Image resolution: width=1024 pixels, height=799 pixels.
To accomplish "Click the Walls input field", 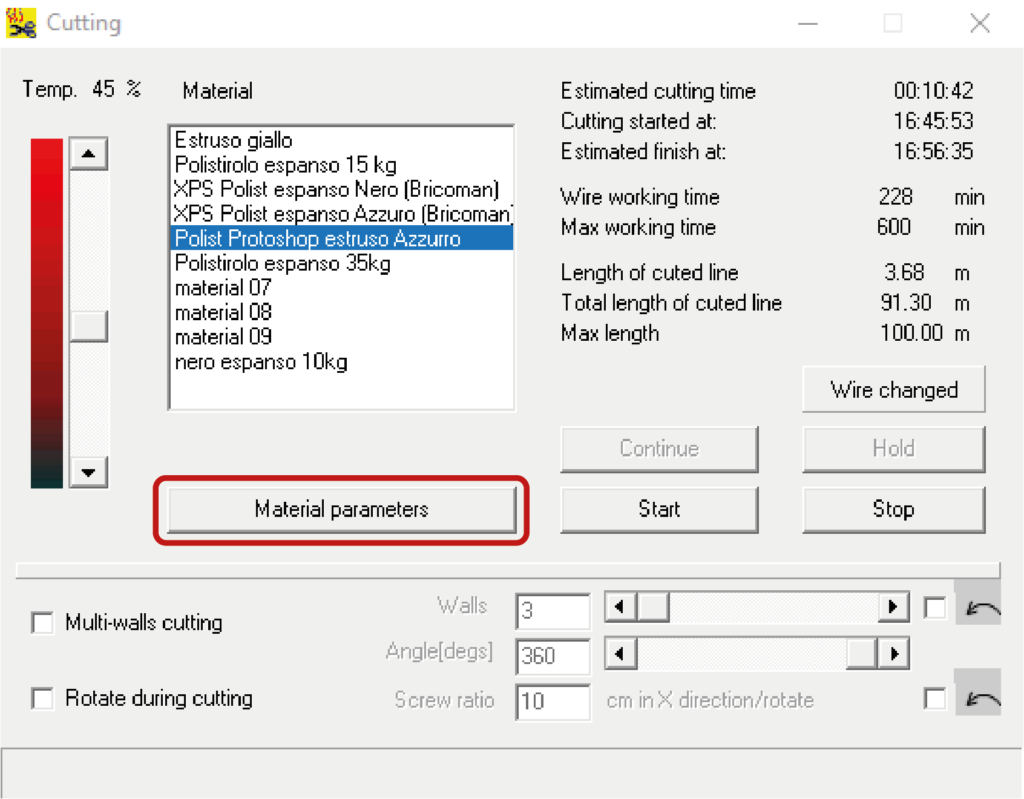I will [552, 611].
